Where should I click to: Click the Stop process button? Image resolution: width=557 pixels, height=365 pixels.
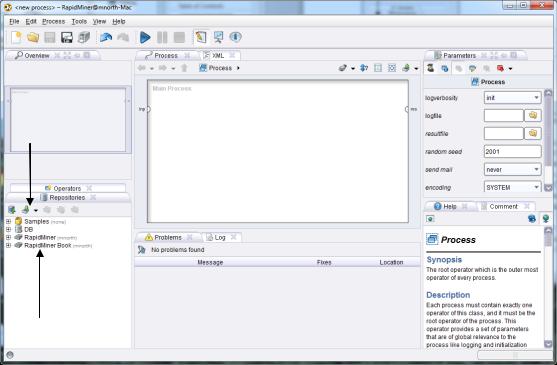[x=179, y=37]
